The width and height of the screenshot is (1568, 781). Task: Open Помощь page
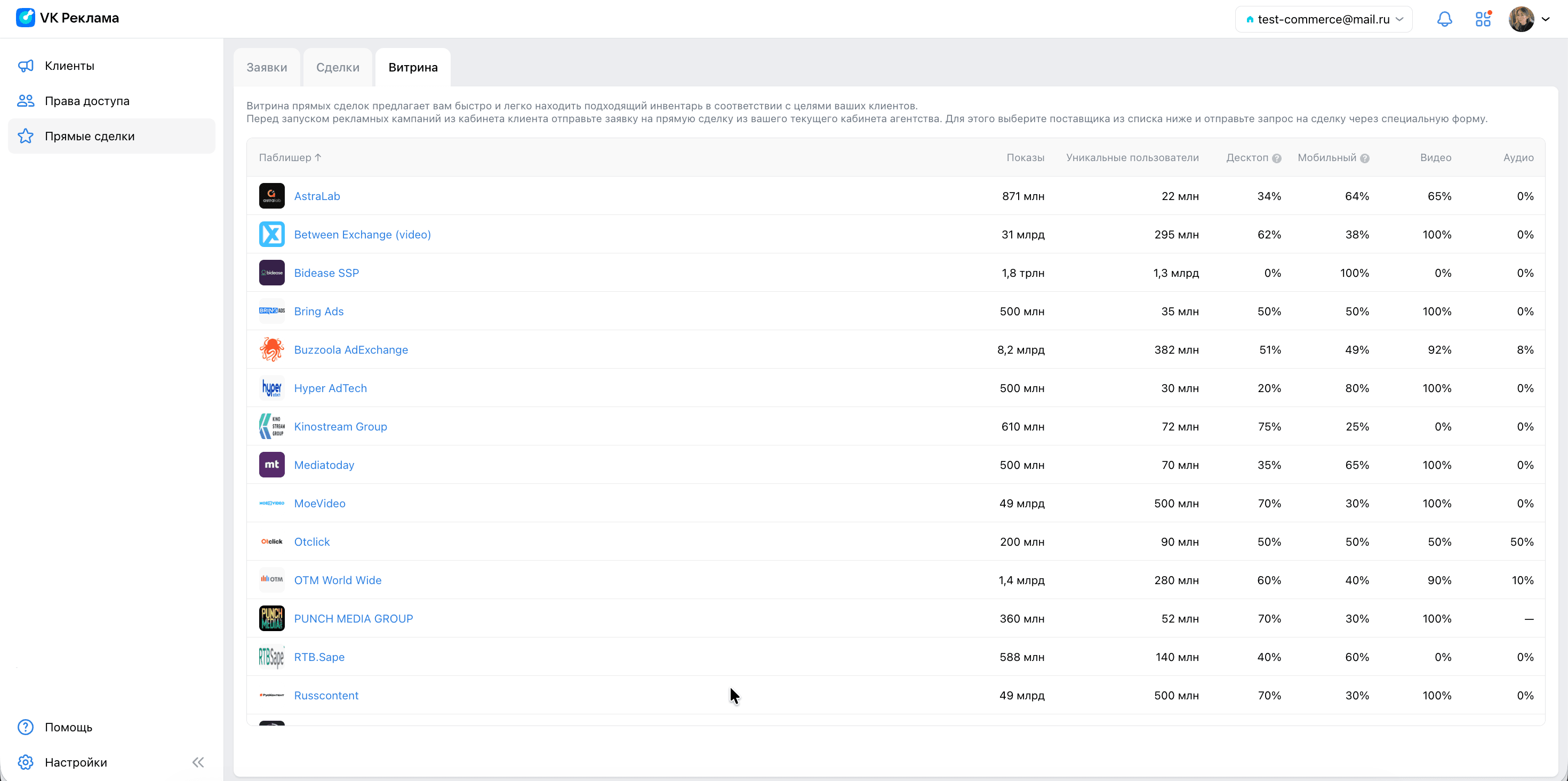[111, 727]
